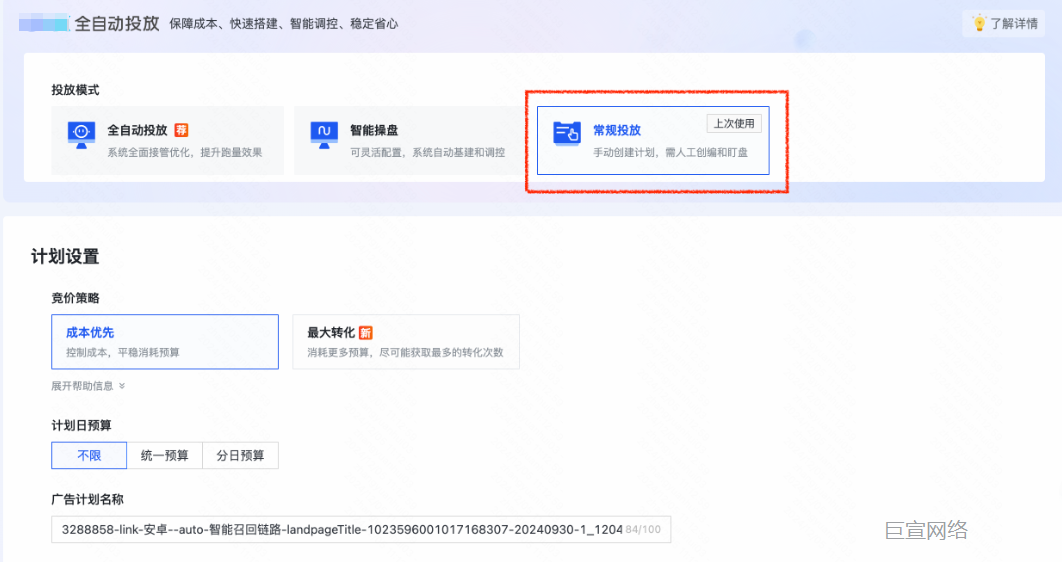Click the text 系统全面接管优化，提升跑量效果

(185, 152)
